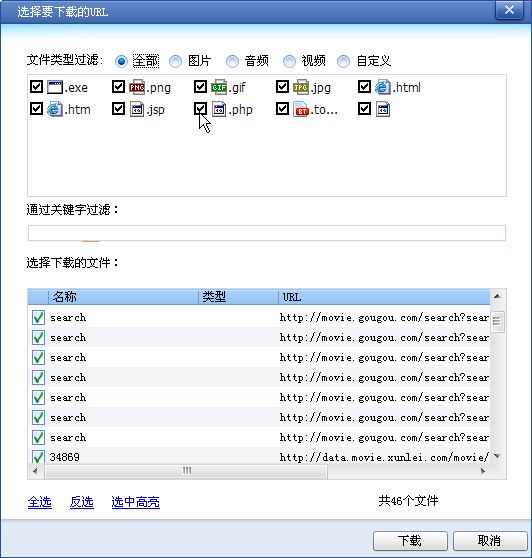Click the scroll right arrow of file list

483,471
